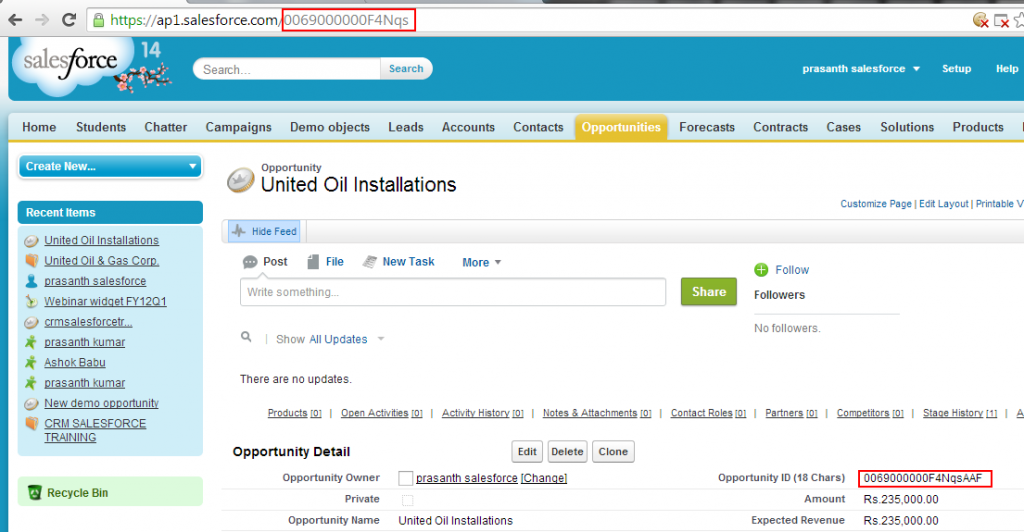Image resolution: width=1024 pixels, height=532 pixels.
Task: Jump to Notes & Attachments related list
Action: 597,413
